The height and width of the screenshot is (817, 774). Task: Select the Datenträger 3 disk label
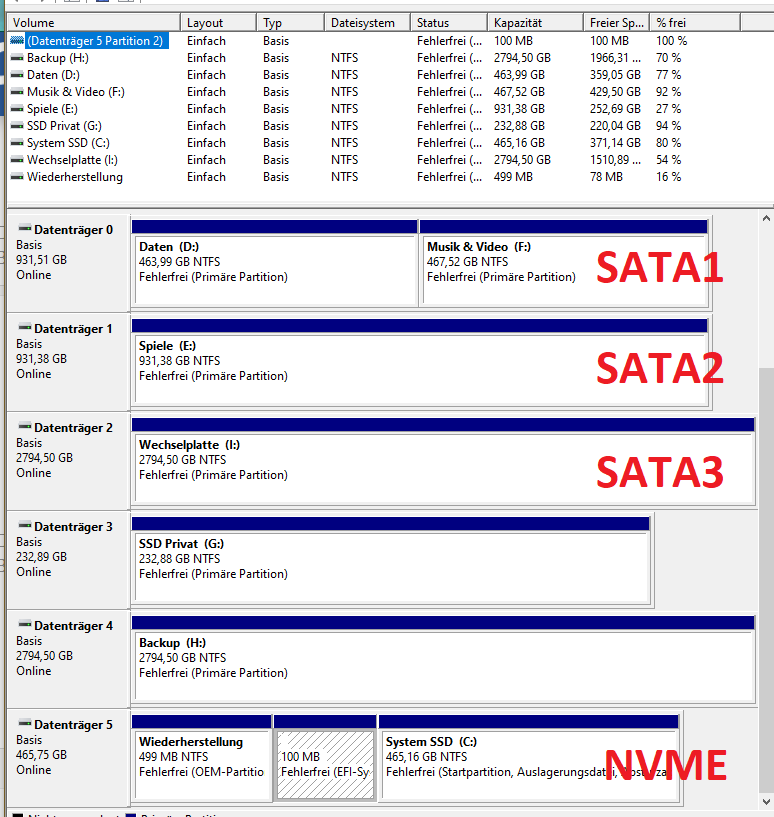[73, 527]
